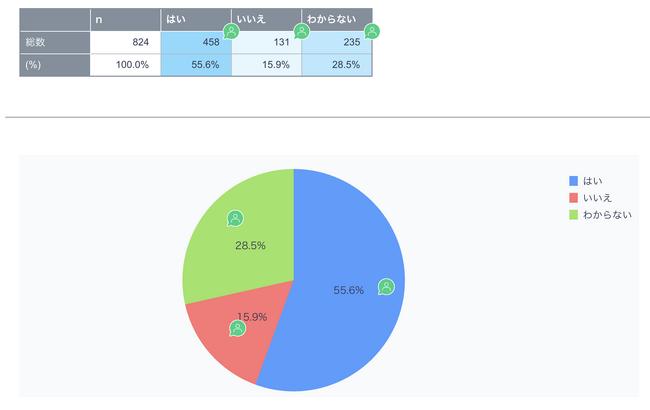Image resolution: width=650 pixels, height=410 pixels.
Task: Click the 総数 row header
Action: point(55,42)
